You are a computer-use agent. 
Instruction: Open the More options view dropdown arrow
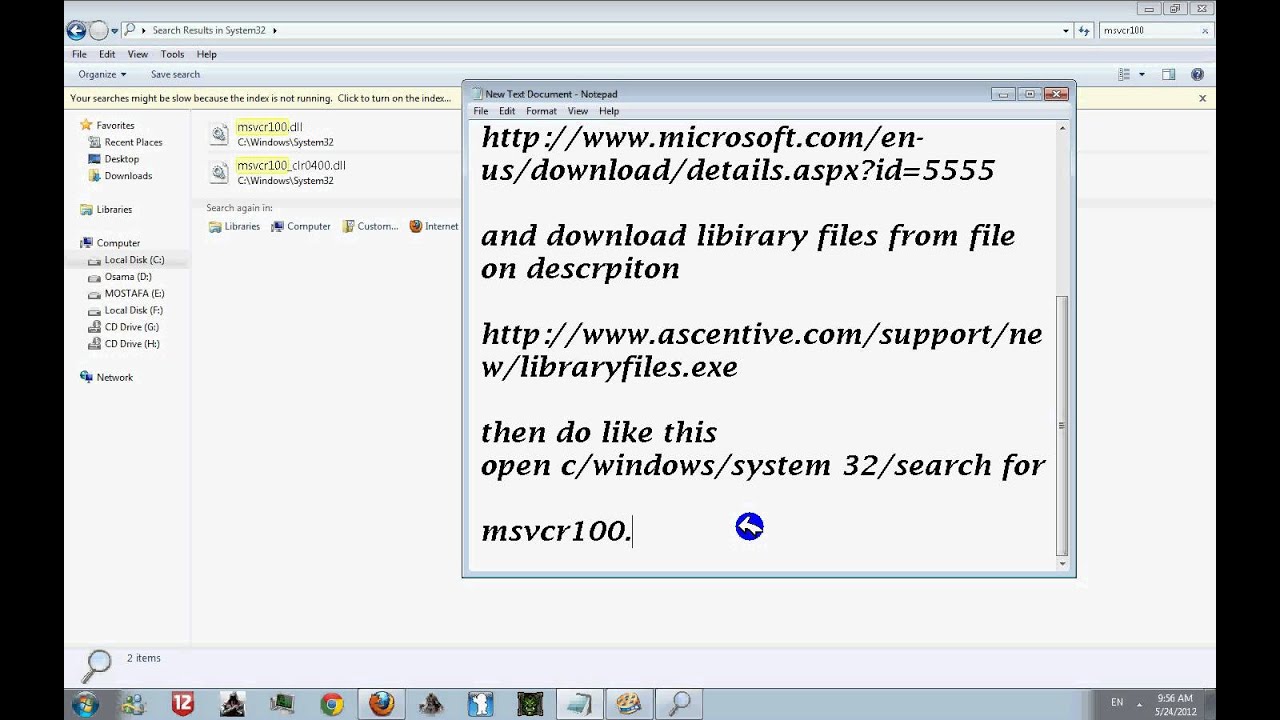click(1141, 75)
